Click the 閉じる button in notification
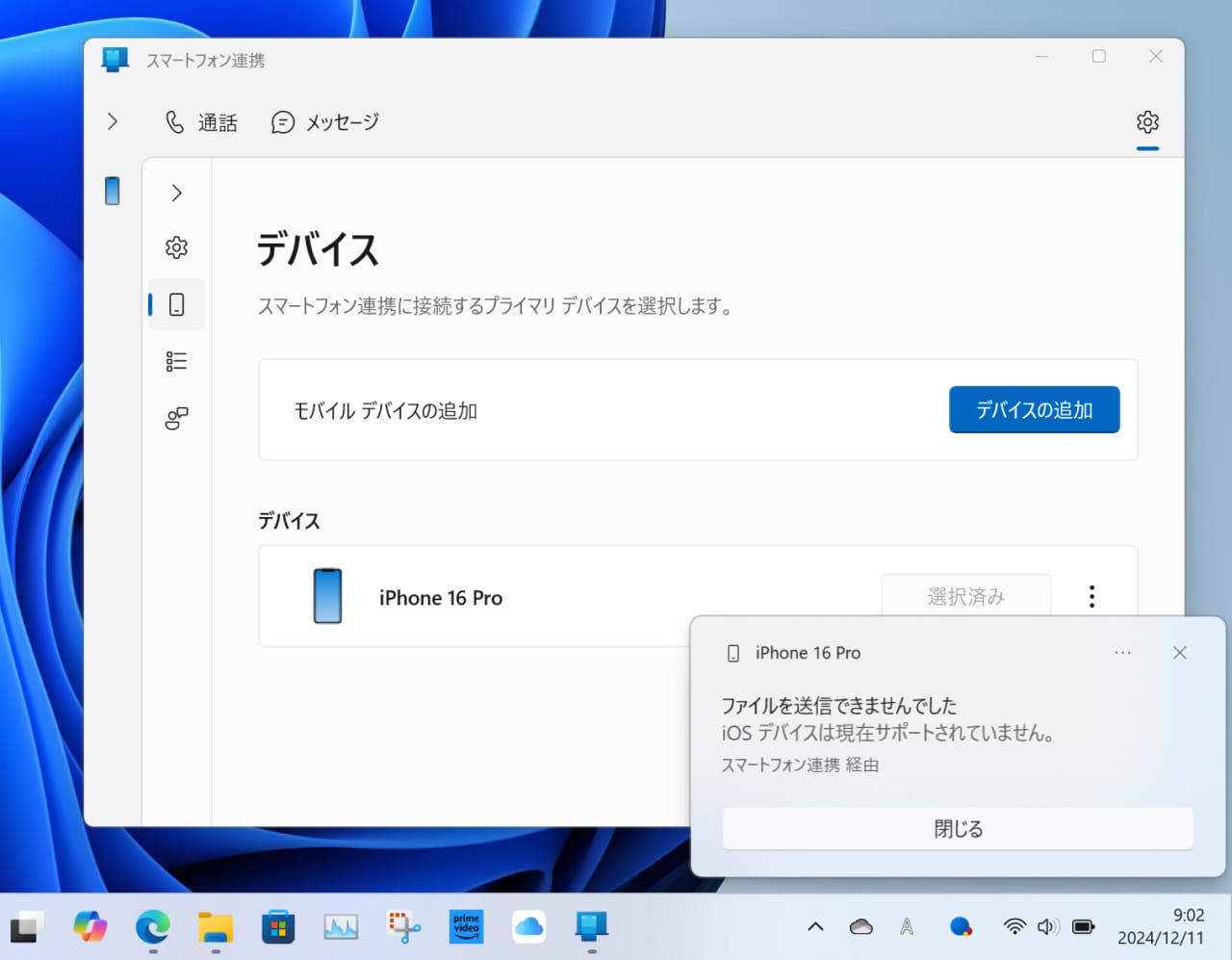This screenshot has width=1232, height=960. [958, 829]
